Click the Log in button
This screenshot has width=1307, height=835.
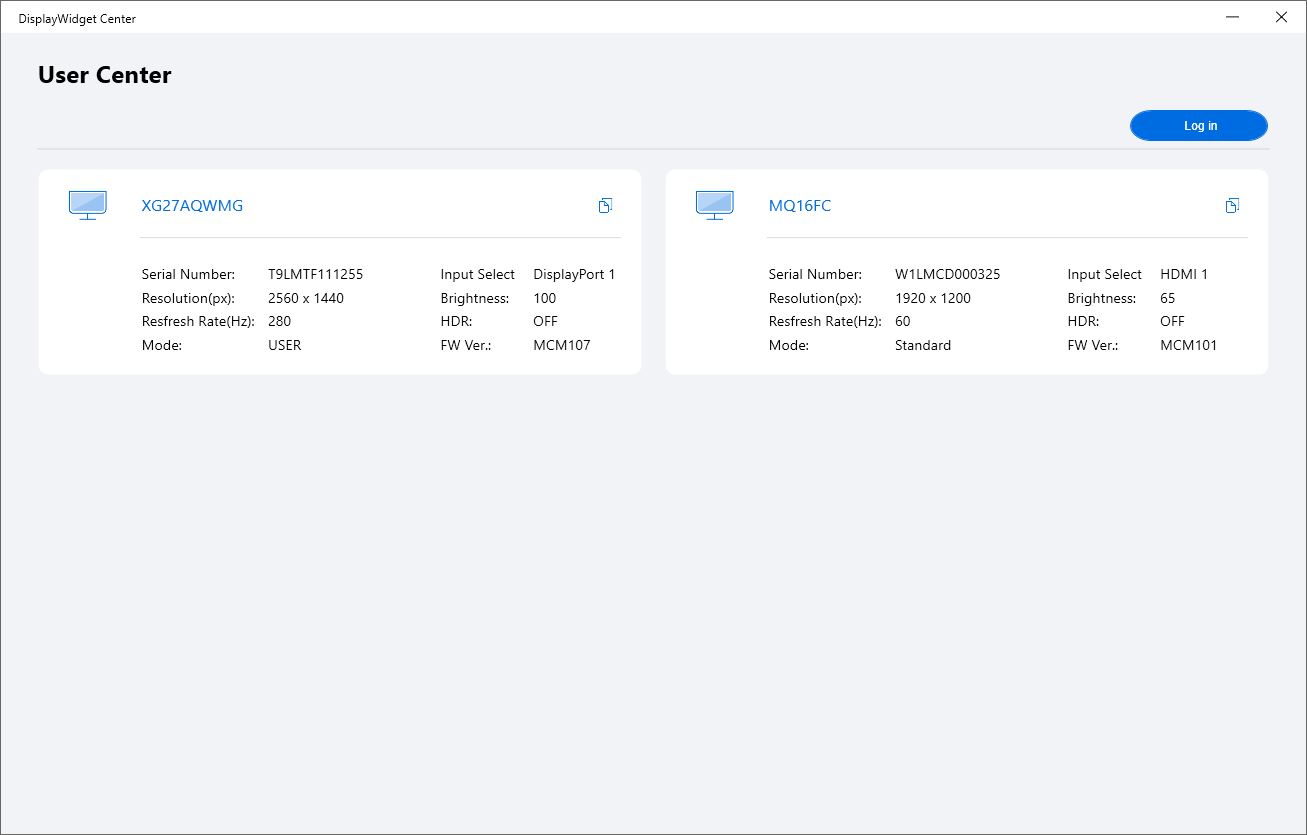[x=1199, y=126]
